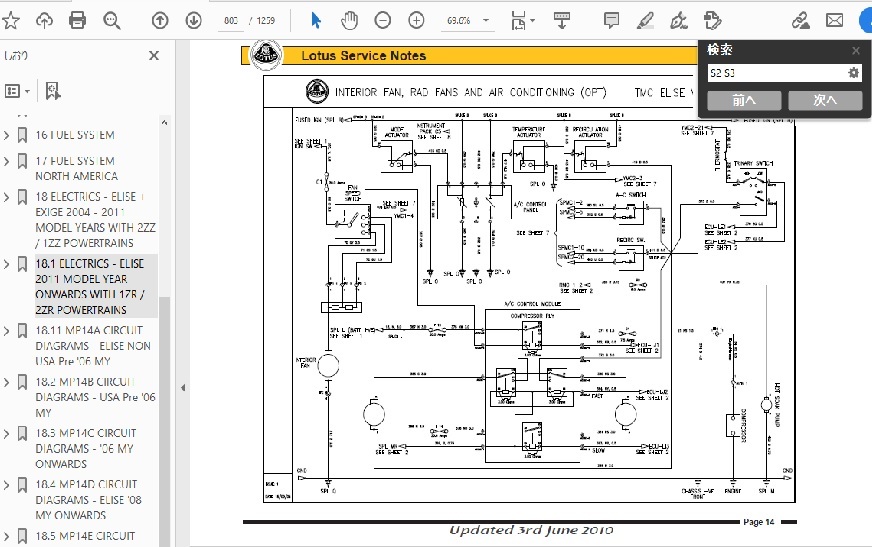
Task: Expand the 18.5 MP14E CIRCUIT bookmark
Action: coord(6,536)
